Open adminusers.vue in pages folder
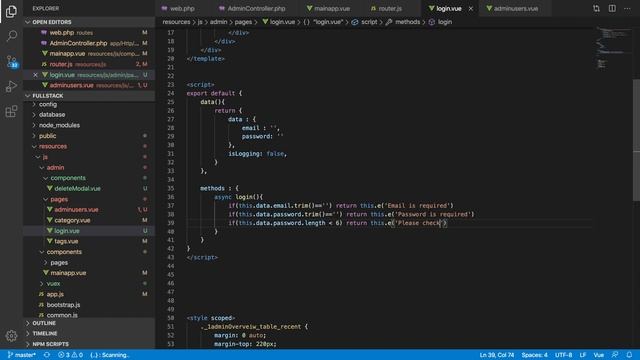Screen dimensions: 640x360 coord(76,209)
